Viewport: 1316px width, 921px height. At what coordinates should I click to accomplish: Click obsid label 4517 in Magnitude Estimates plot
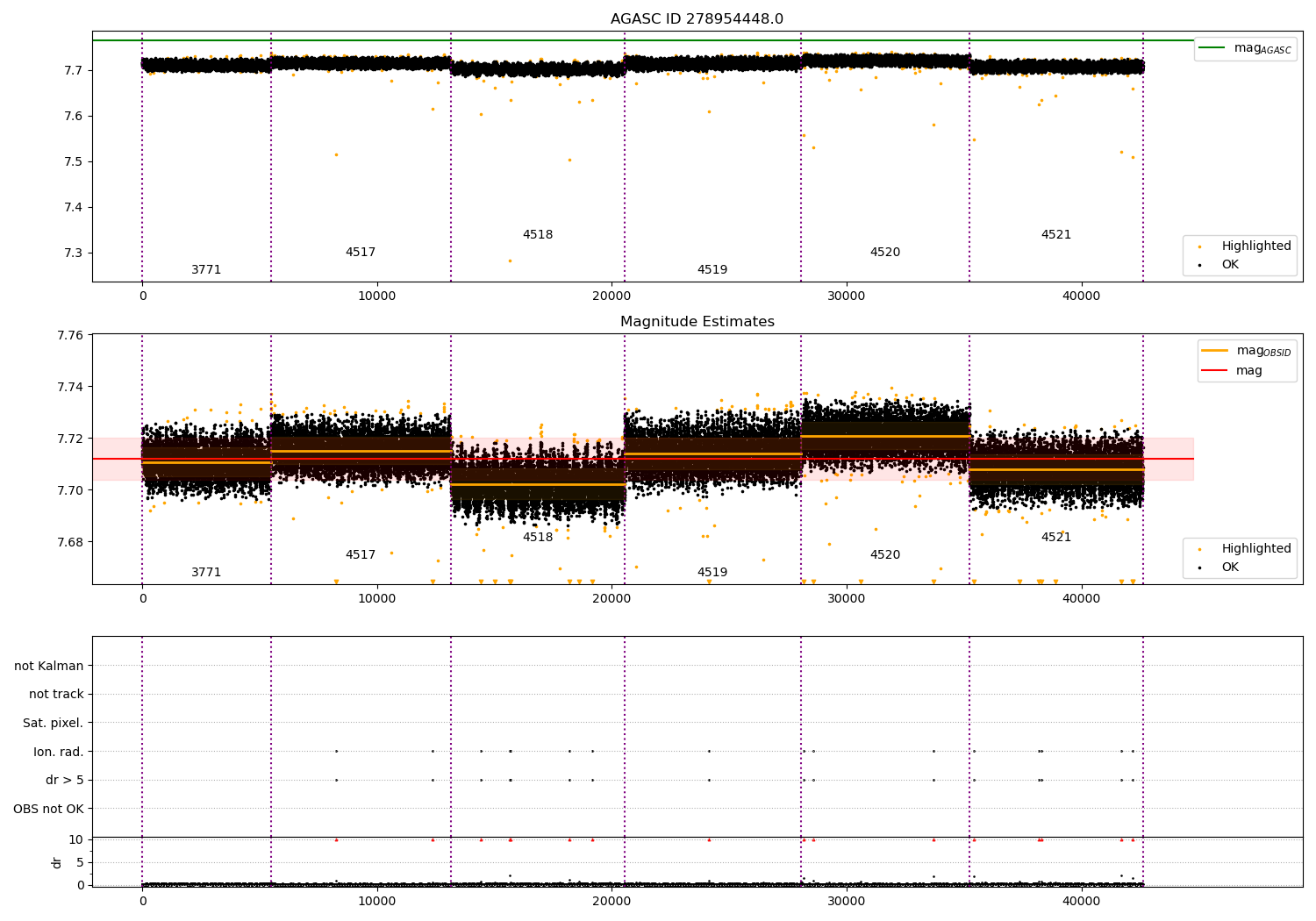[x=361, y=554]
